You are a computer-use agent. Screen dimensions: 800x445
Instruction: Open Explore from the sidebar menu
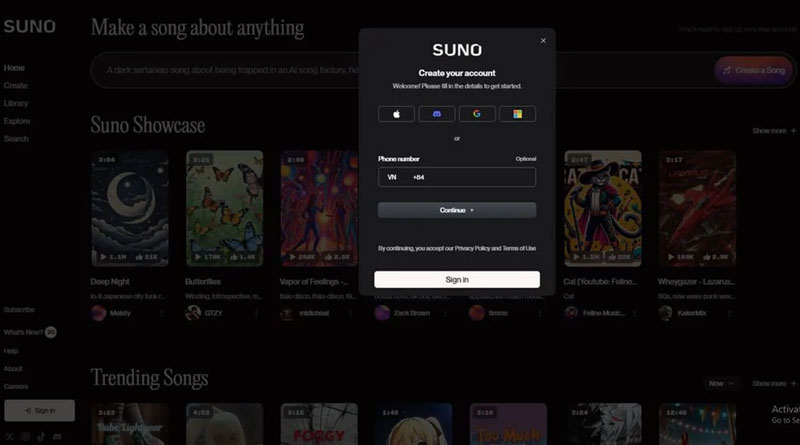point(17,121)
